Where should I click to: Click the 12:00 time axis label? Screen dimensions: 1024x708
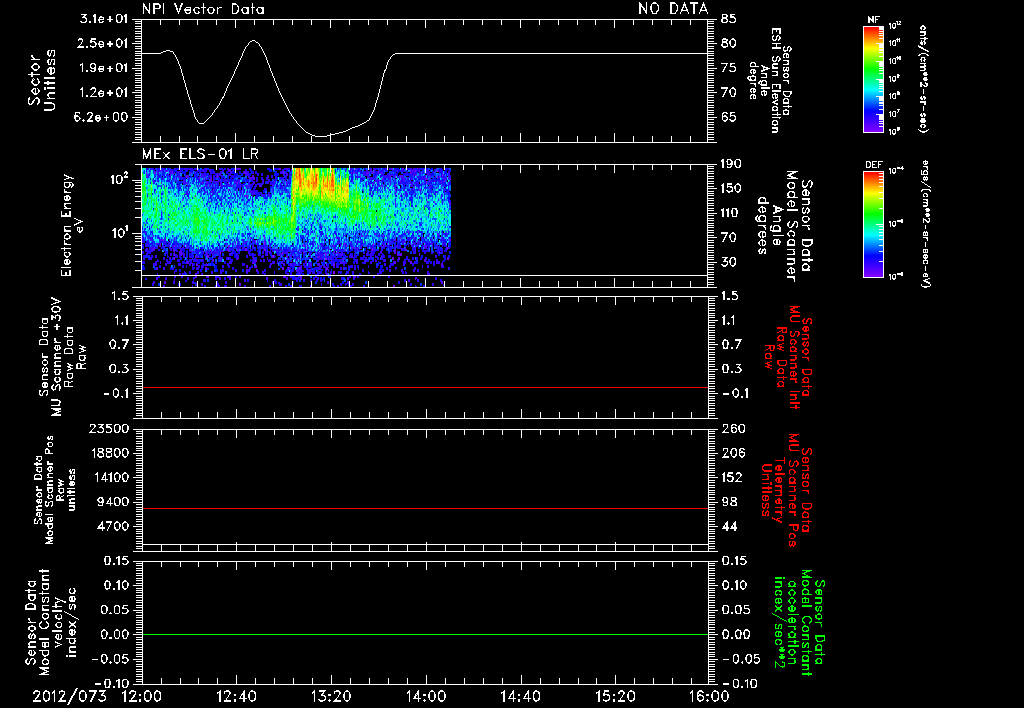[x=142, y=696]
